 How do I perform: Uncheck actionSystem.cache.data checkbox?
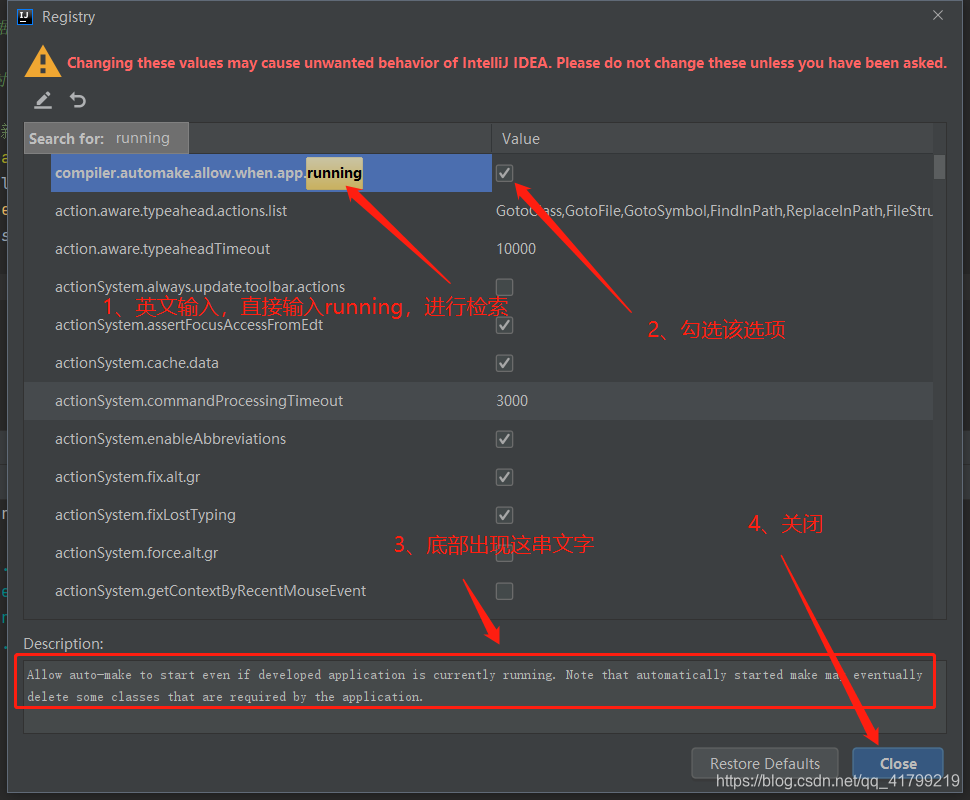(x=504, y=363)
